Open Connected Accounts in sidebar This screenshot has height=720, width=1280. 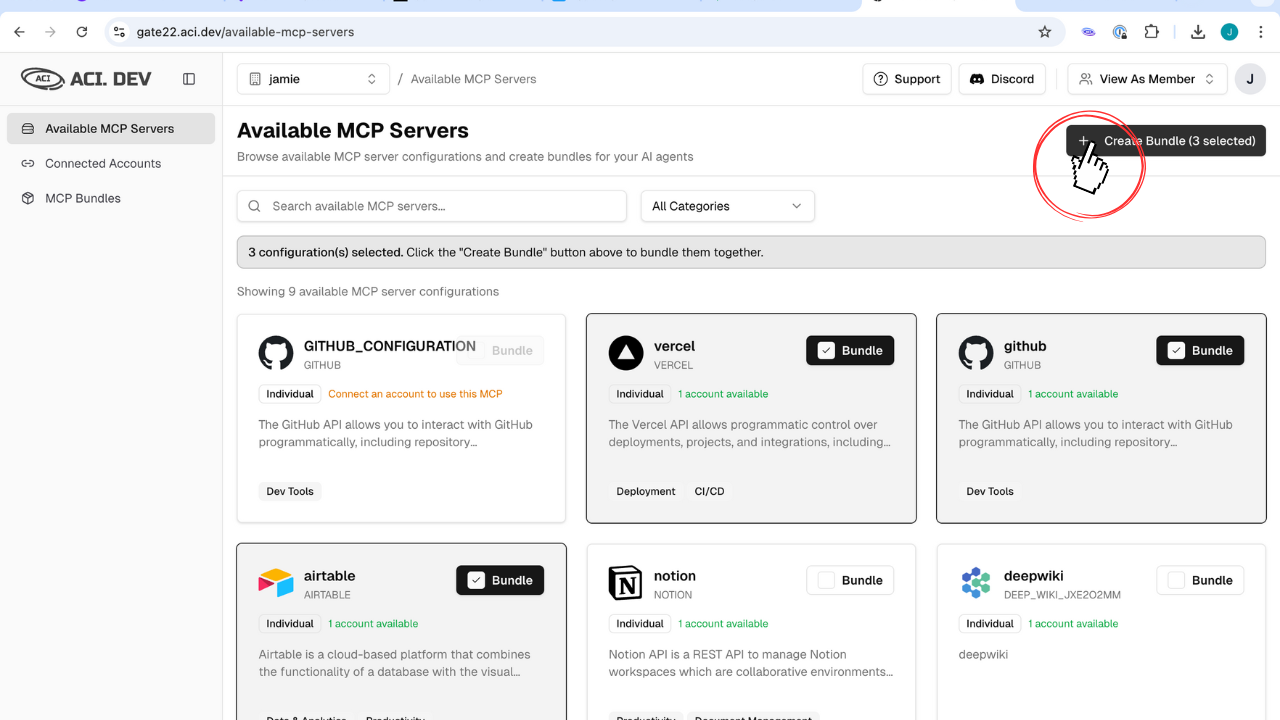click(x=111, y=163)
